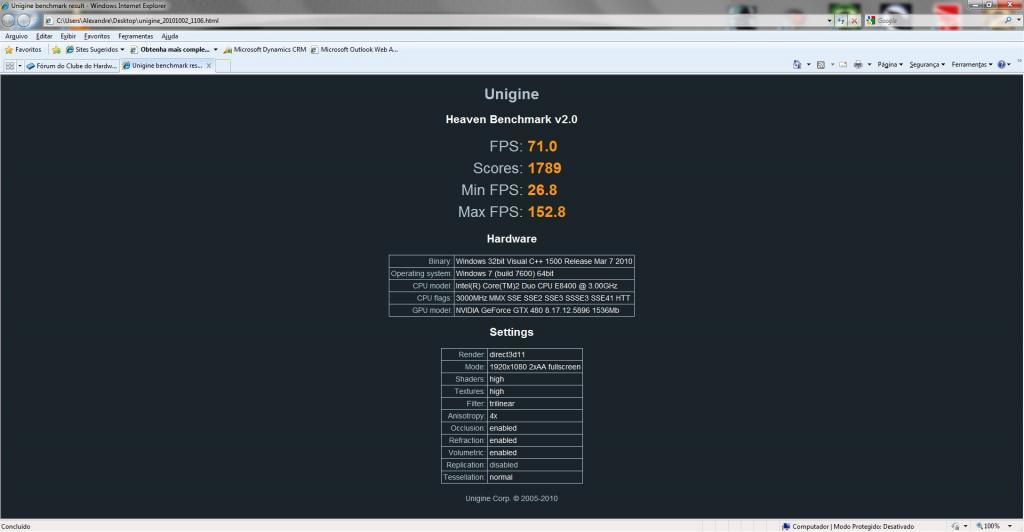Go forward with the browser Forward arrow
Viewport: 1024px width, 532px height.
click(x=24, y=20)
